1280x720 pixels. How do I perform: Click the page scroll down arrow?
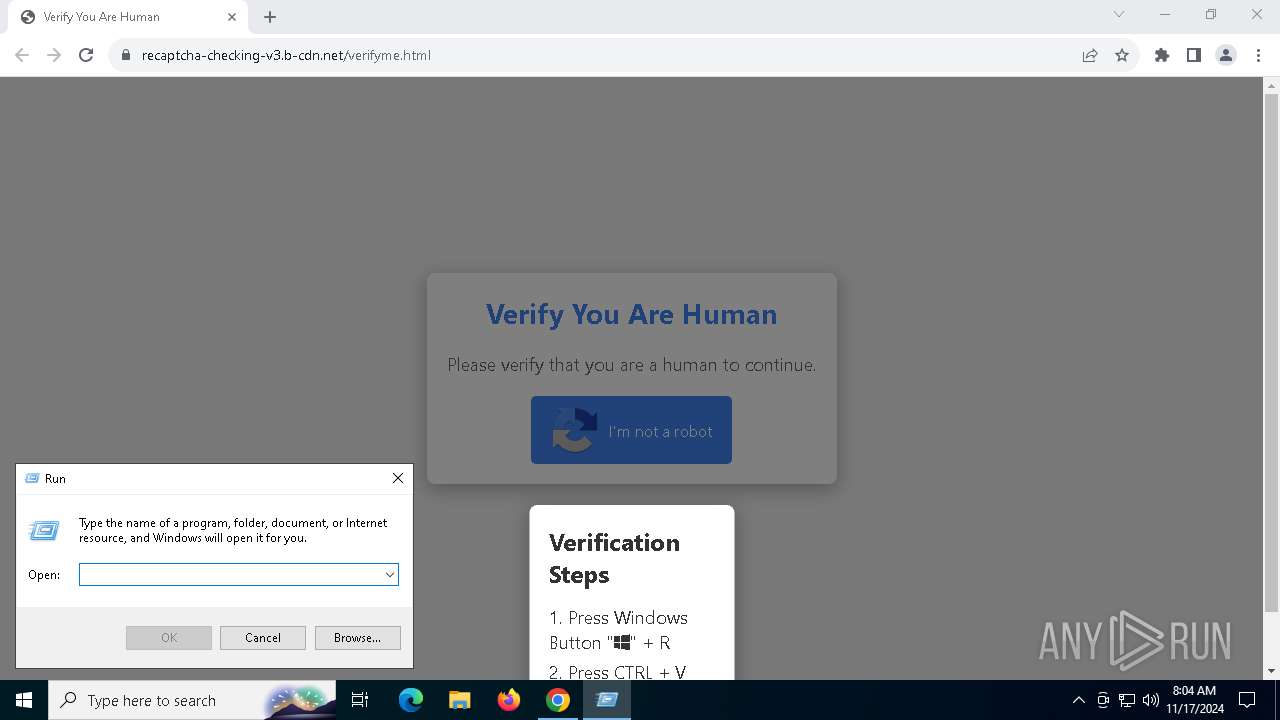[1272, 671]
